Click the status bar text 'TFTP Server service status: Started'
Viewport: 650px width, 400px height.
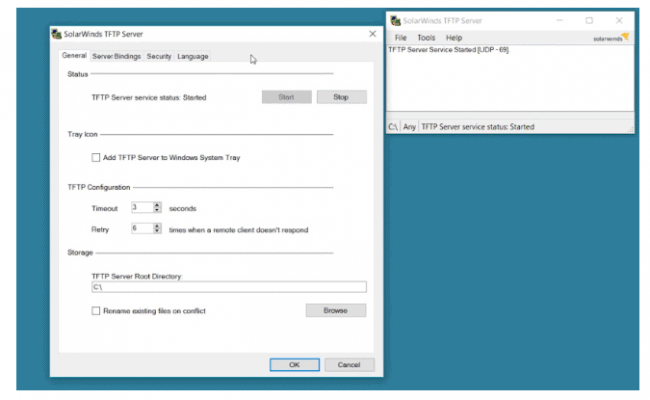click(x=478, y=127)
